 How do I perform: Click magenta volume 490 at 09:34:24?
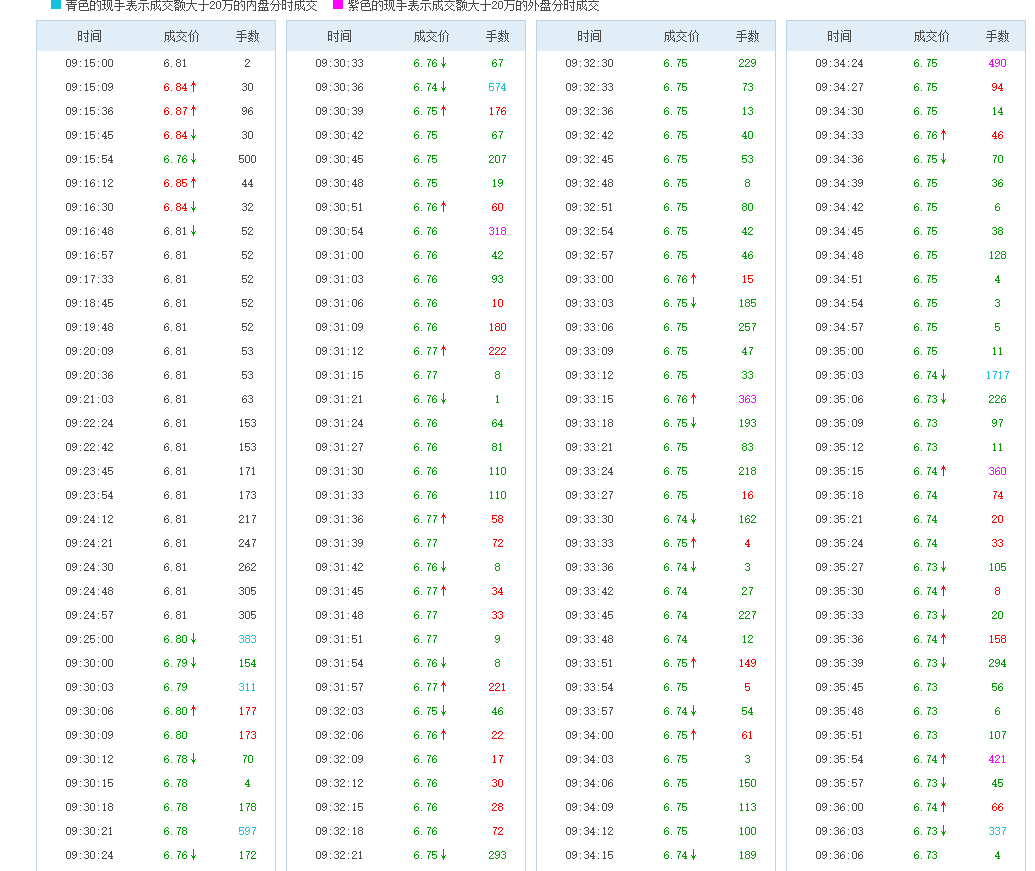pyautogui.click(x=997, y=63)
